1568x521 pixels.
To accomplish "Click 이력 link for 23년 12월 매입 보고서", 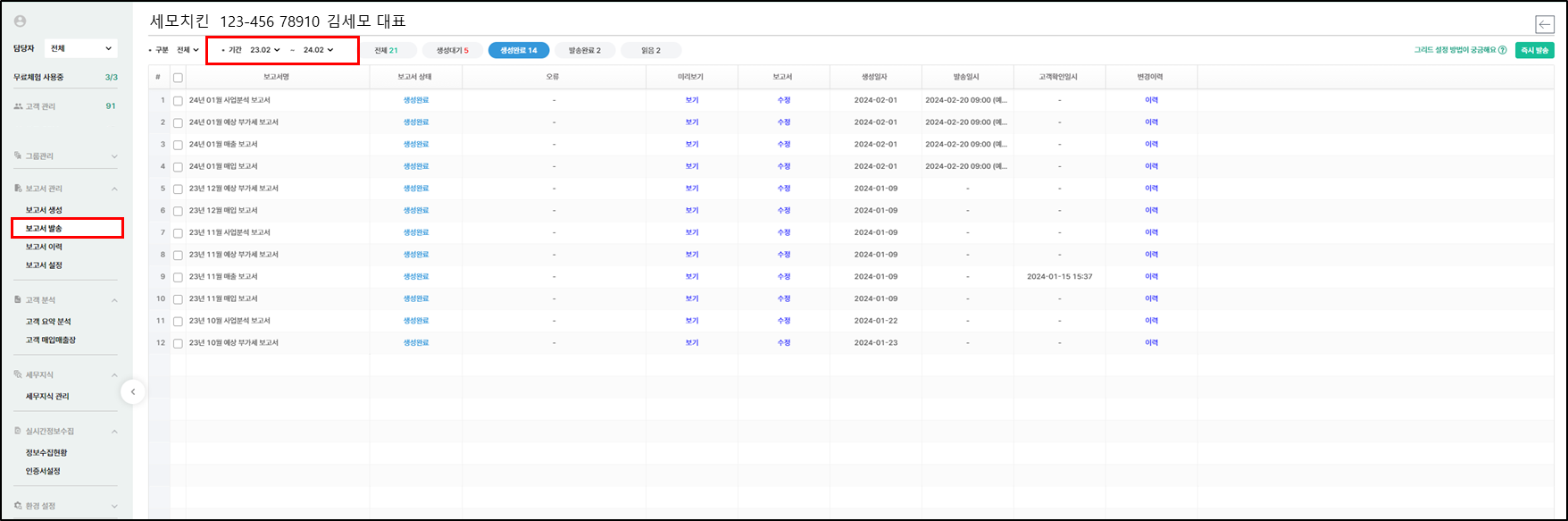I will [1151, 210].
